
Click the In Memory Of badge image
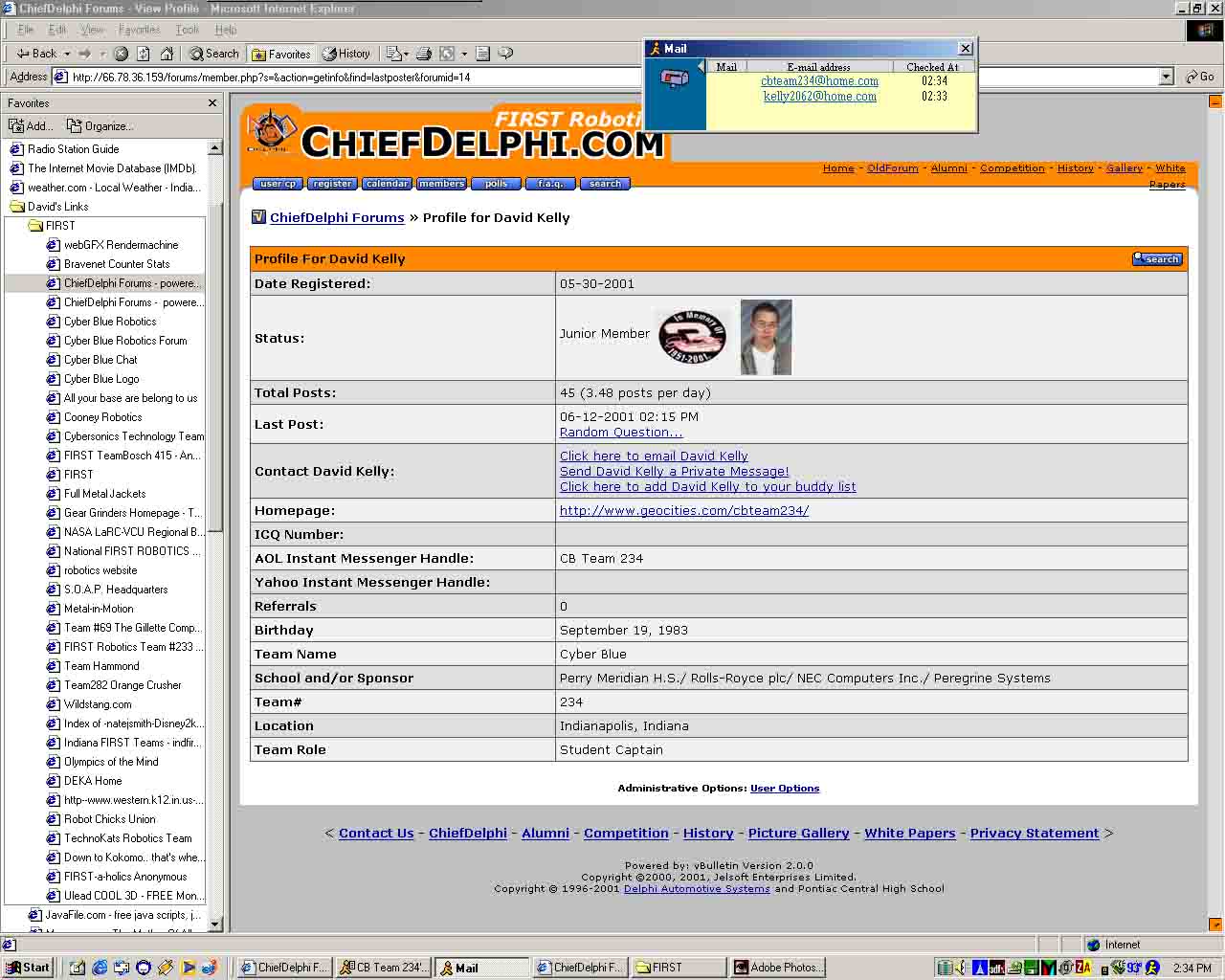pos(691,337)
